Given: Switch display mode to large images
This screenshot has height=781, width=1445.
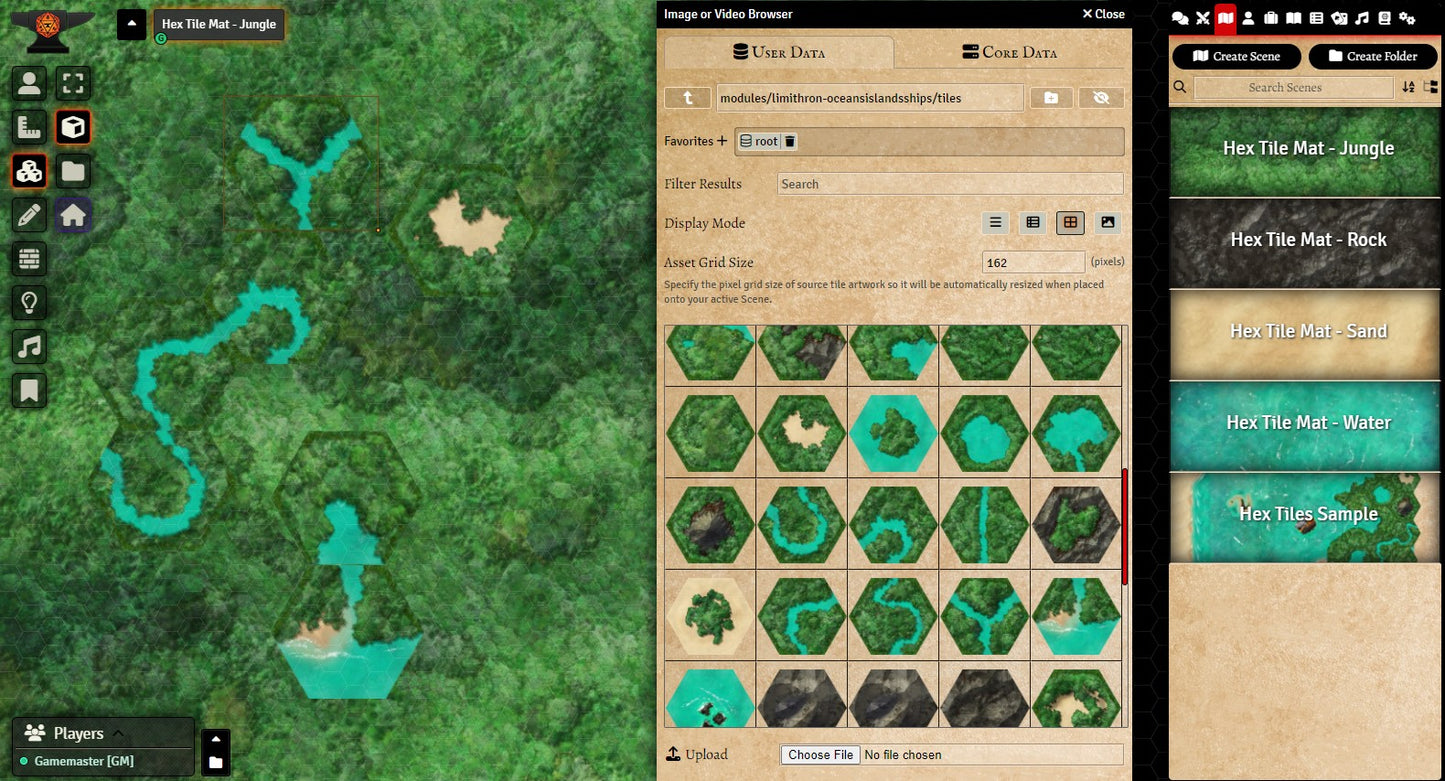Looking at the screenshot, I should [1107, 223].
